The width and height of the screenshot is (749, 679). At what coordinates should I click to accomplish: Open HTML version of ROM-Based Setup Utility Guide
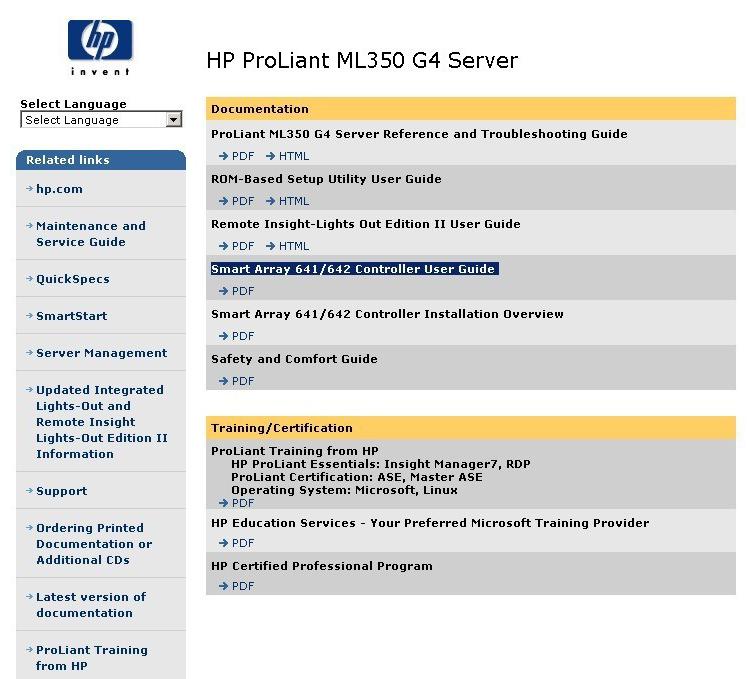tap(294, 201)
